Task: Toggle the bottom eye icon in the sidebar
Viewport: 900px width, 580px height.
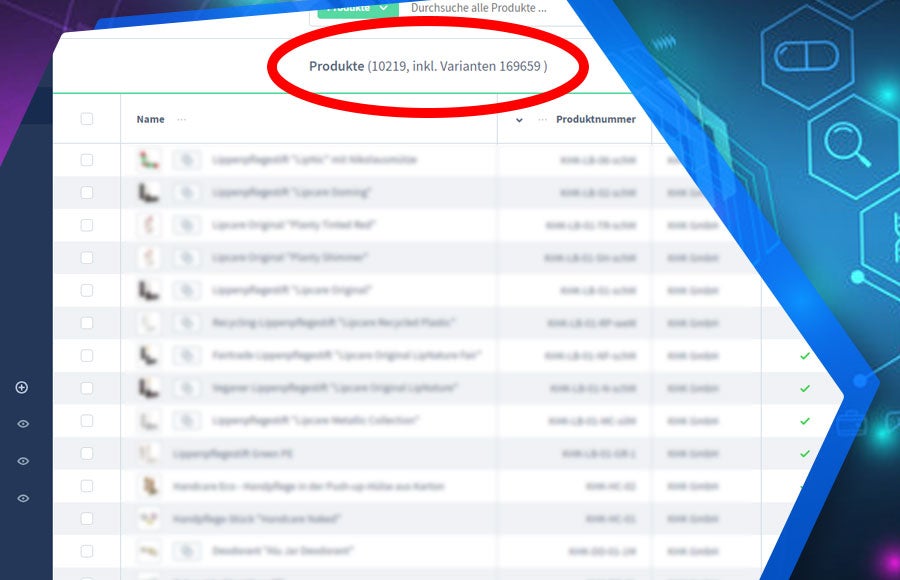Action: tap(22, 498)
